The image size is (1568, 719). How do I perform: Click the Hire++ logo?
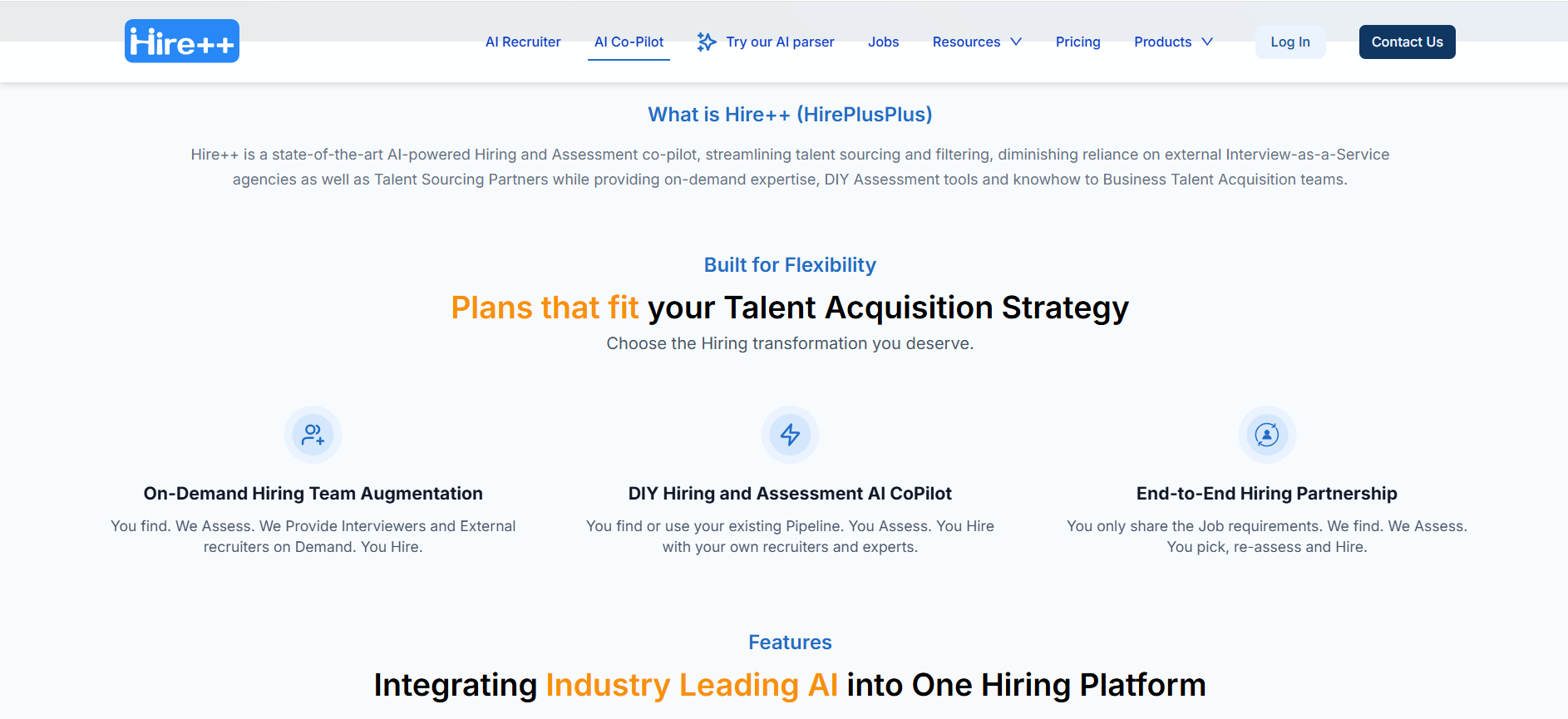(182, 42)
